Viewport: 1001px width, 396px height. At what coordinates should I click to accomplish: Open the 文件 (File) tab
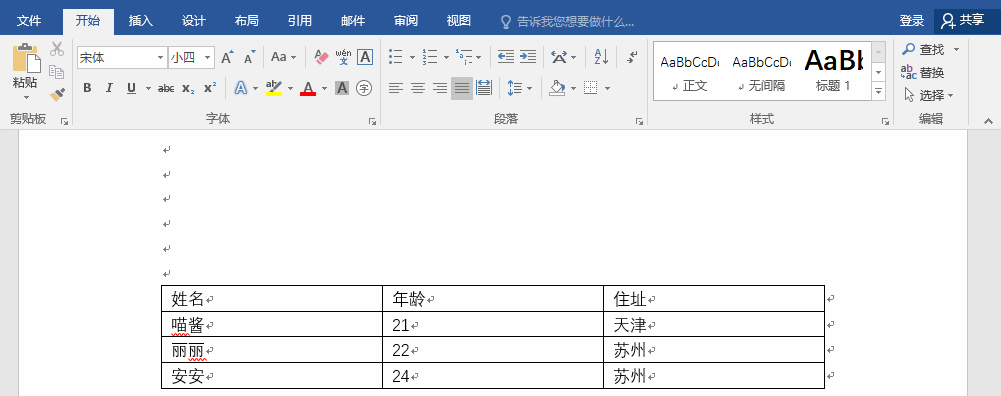pyautogui.click(x=29, y=21)
